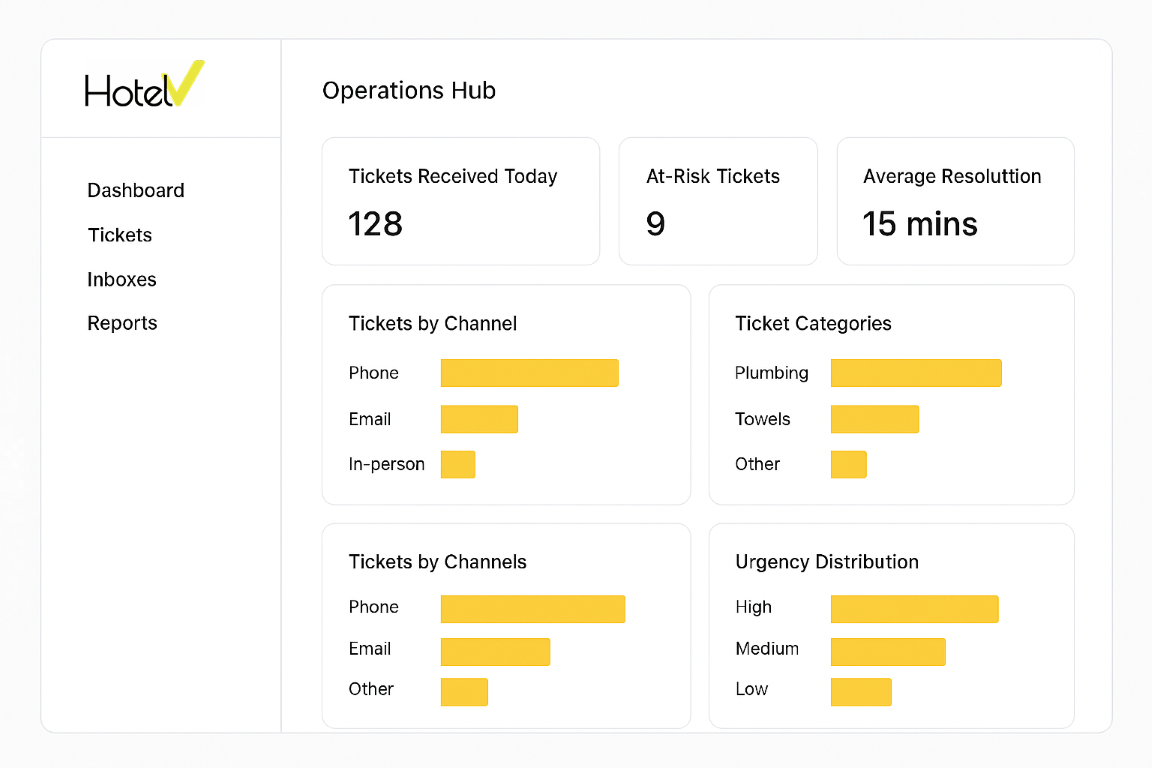Click the Urgency Distribution title

[826, 562]
